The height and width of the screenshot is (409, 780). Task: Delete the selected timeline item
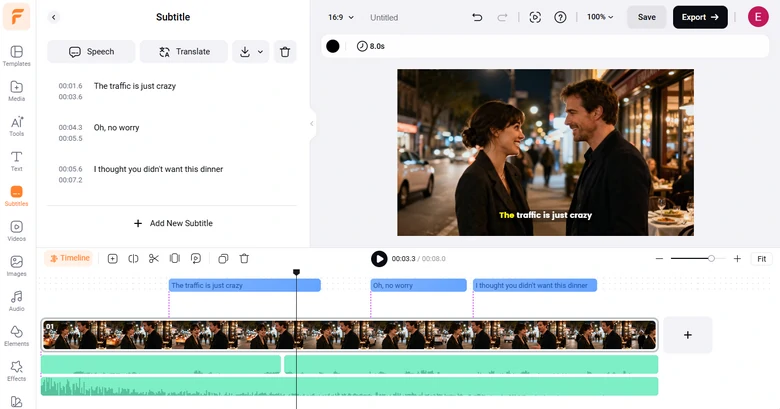[x=244, y=259]
